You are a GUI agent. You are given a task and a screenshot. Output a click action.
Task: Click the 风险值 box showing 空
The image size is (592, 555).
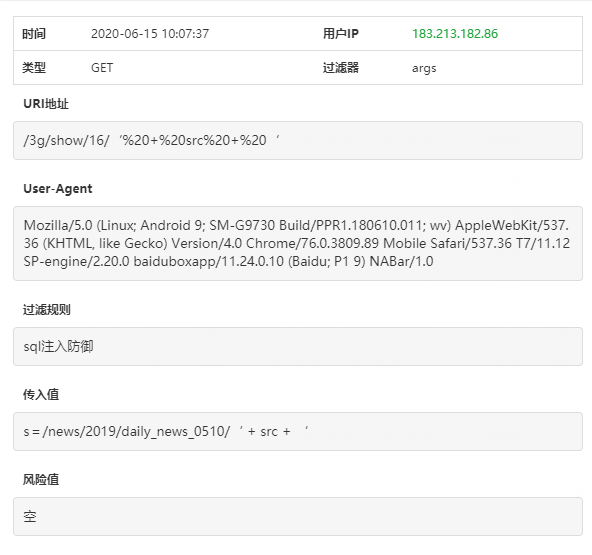(298, 516)
